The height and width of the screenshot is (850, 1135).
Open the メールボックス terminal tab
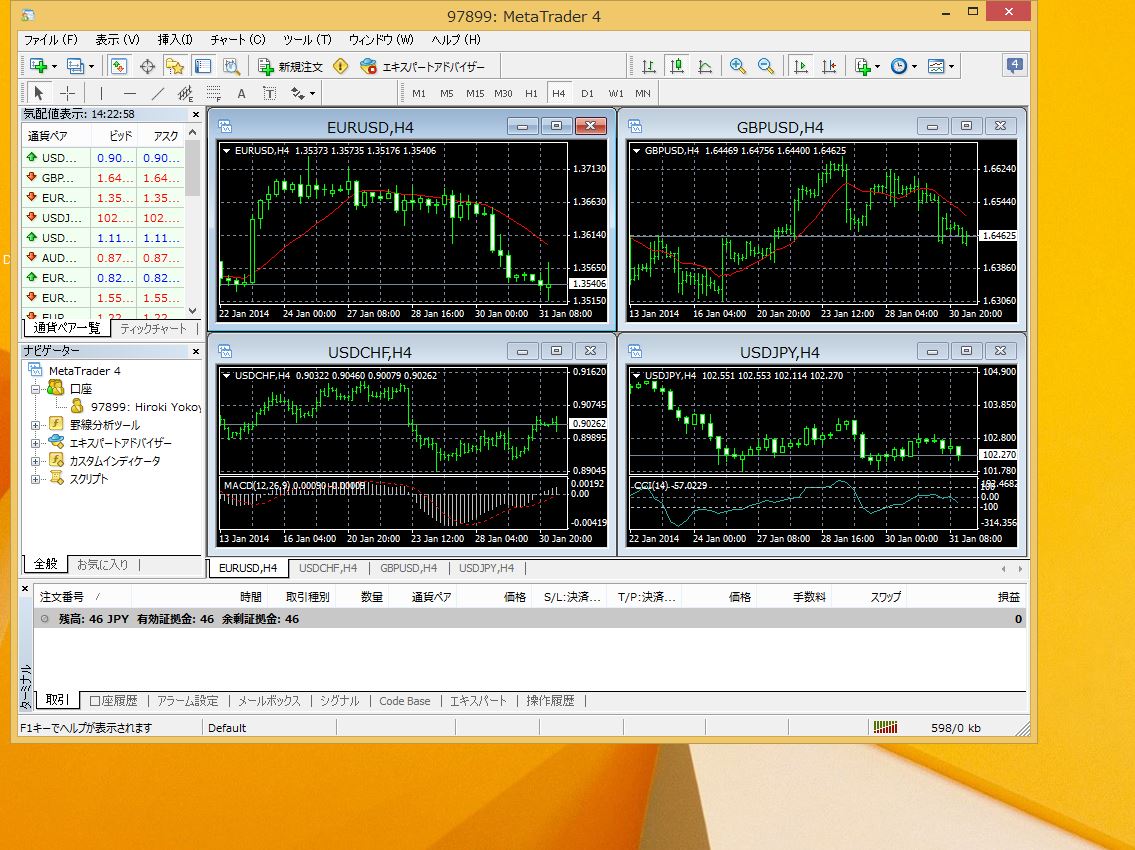(x=269, y=701)
